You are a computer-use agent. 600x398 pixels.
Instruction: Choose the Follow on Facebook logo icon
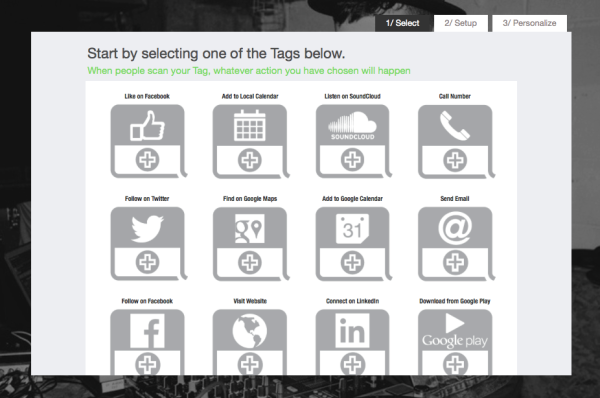(147, 331)
